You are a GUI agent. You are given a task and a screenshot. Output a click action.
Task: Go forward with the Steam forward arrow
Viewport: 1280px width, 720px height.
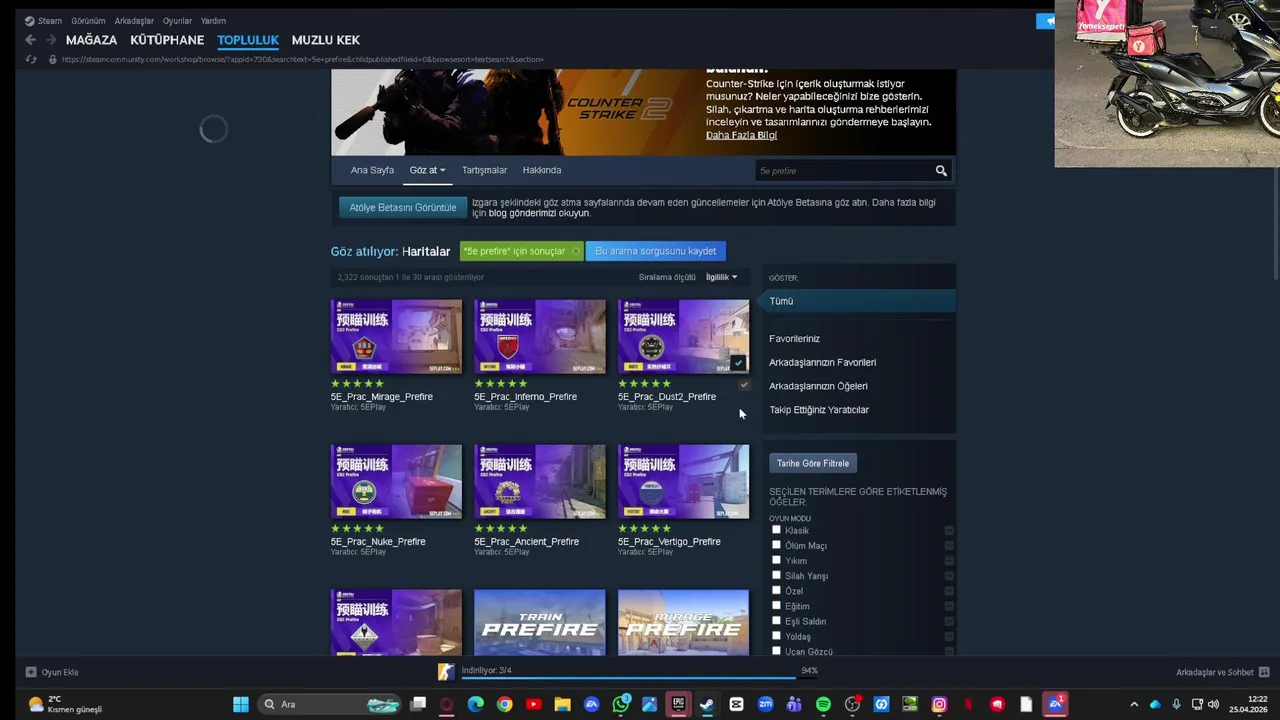pyautogui.click(x=50, y=40)
